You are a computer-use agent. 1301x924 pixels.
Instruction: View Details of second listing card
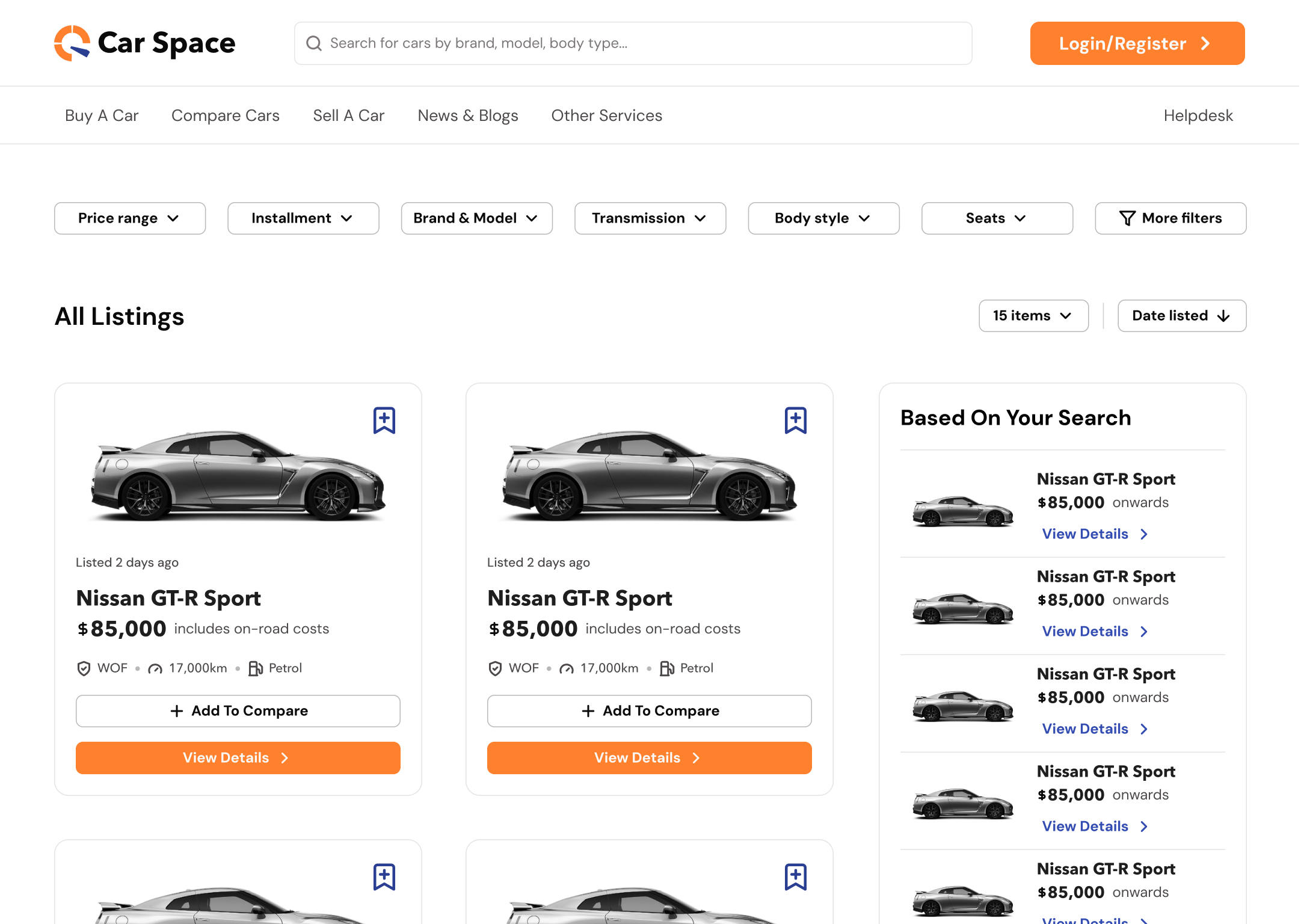click(650, 758)
